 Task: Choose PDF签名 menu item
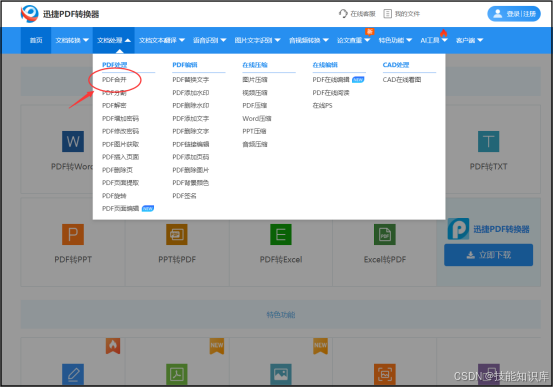(184, 196)
